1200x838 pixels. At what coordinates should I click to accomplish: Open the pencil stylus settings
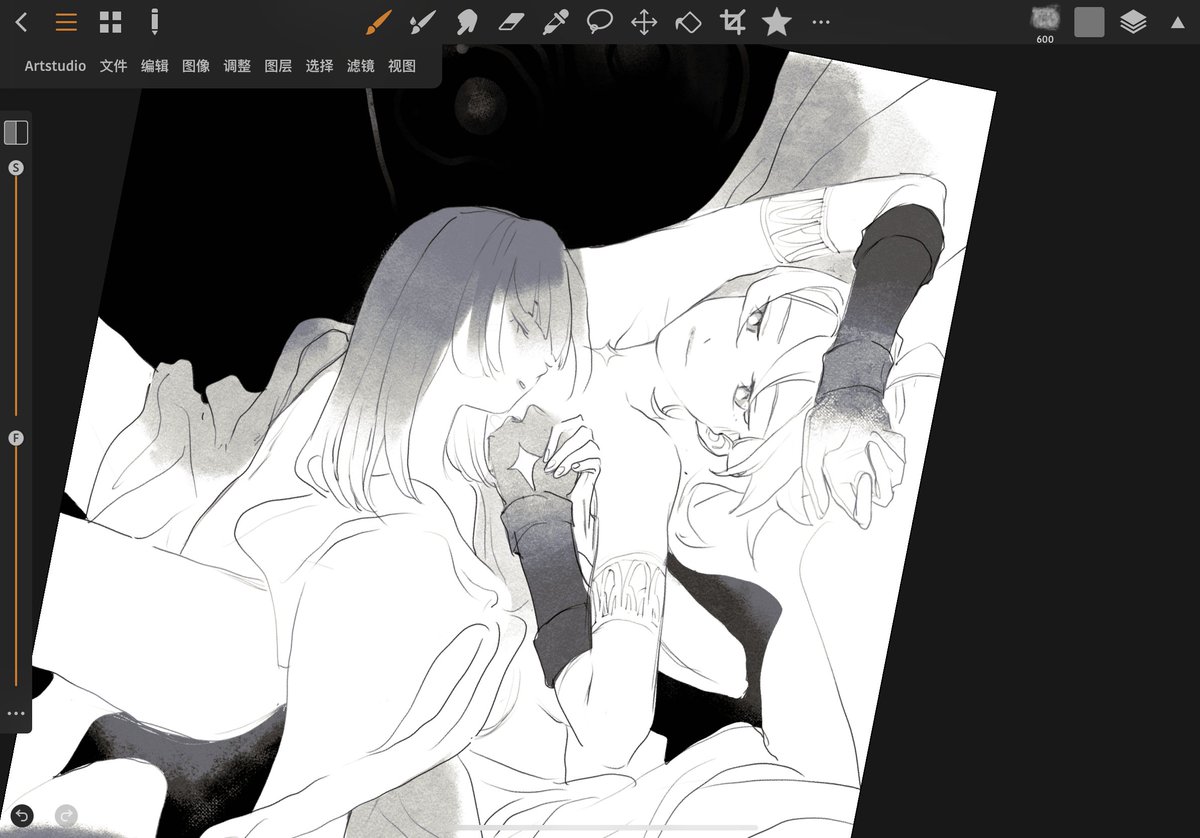point(154,22)
